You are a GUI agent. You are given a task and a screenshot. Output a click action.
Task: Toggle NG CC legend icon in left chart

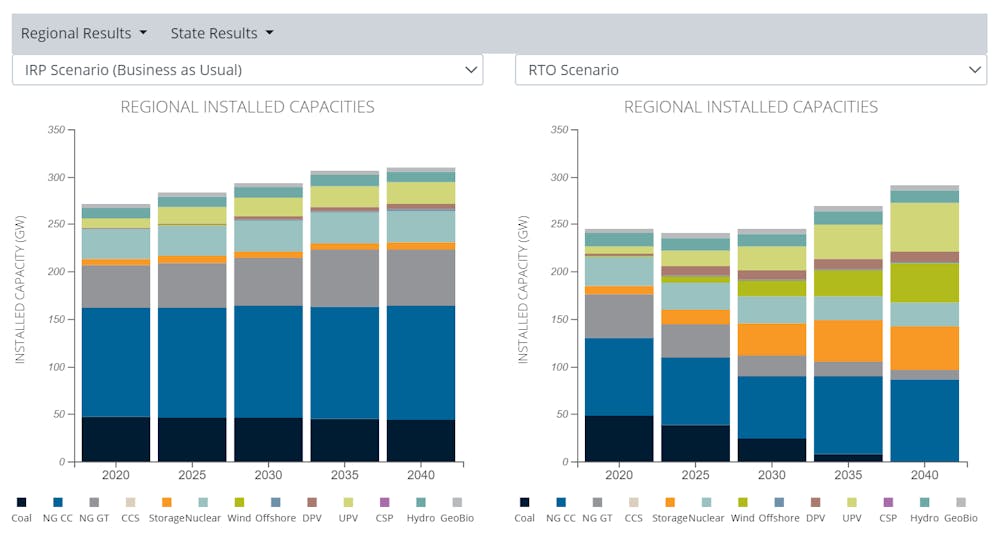[58, 501]
